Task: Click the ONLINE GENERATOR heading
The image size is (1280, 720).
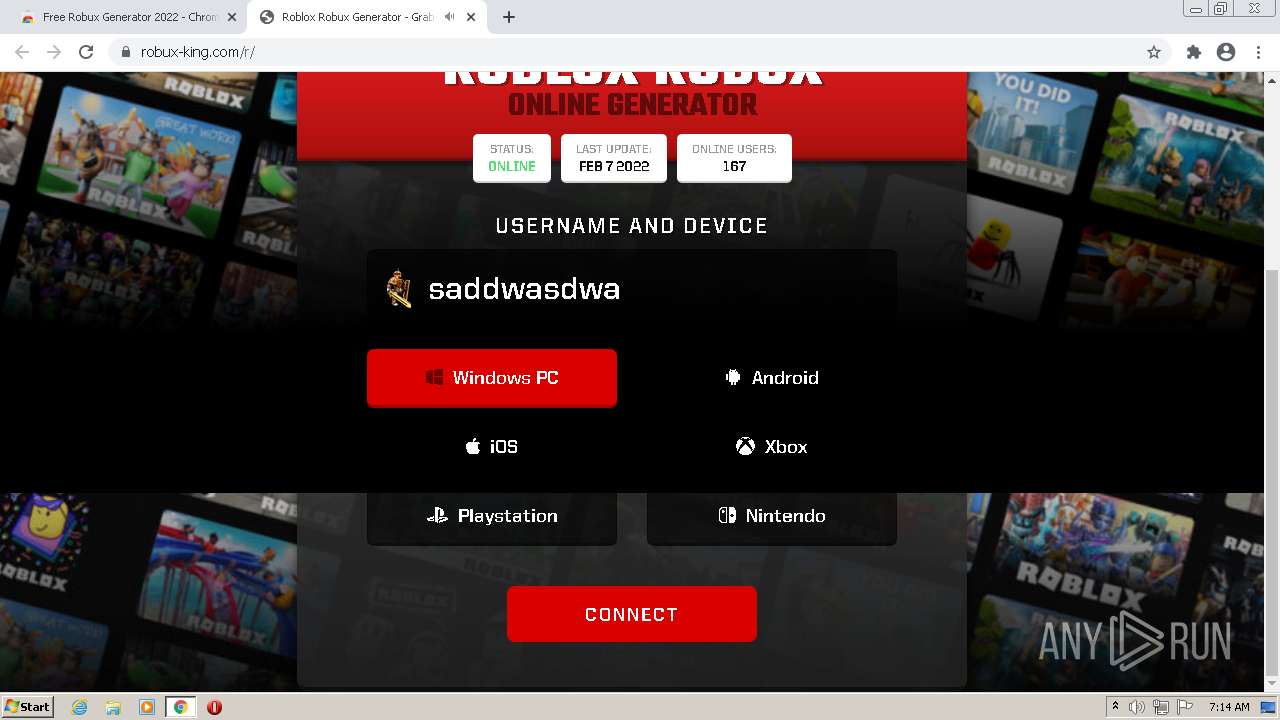Action: tap(632, 104)
